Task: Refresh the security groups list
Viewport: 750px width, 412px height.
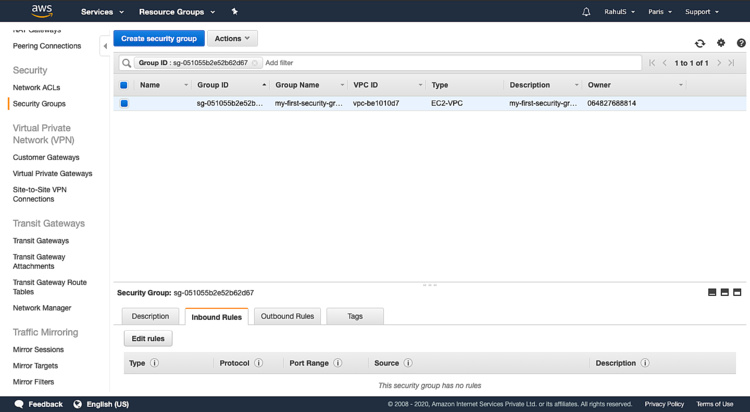Action: pyautogui.click(x=700, y=43)
